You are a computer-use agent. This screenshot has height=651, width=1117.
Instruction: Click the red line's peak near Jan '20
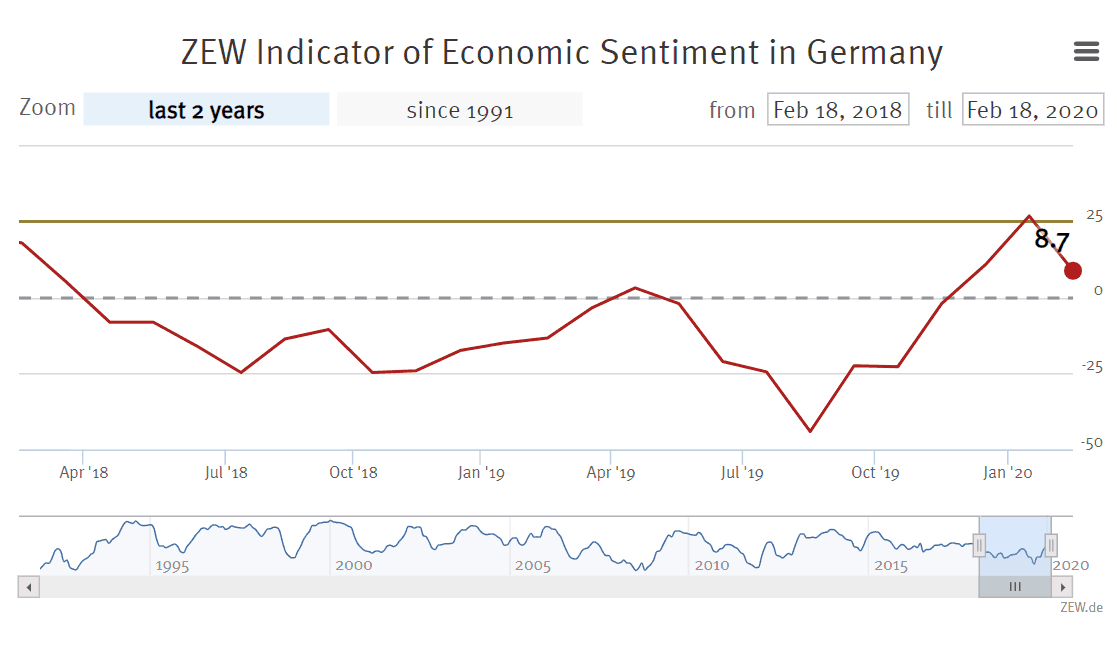coord(1029,216)
